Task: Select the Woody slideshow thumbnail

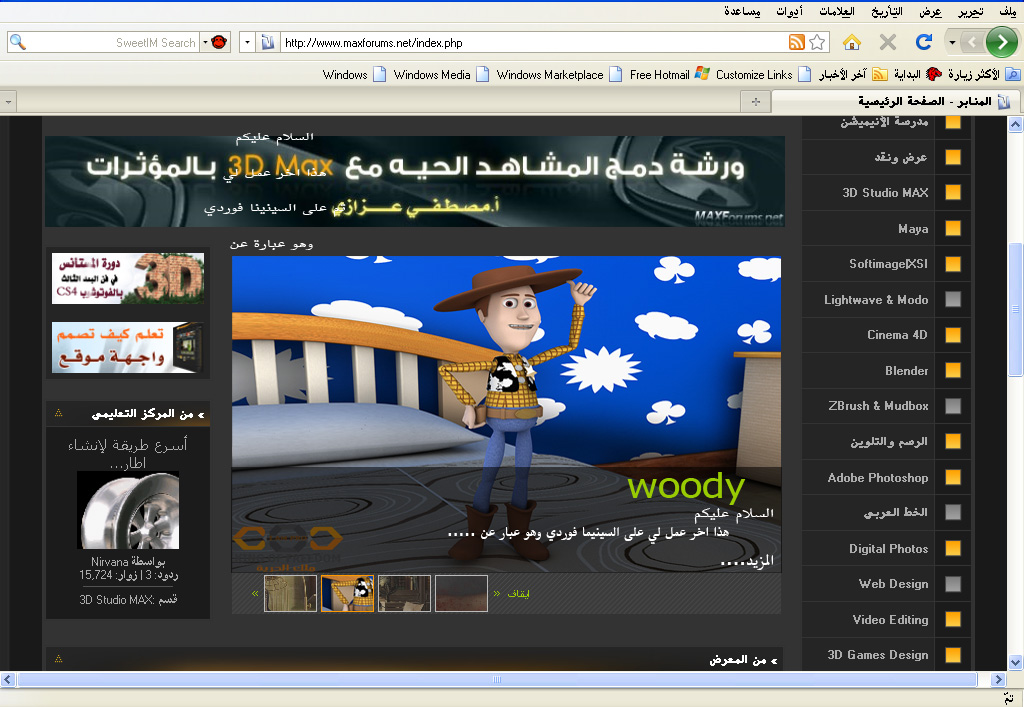Action: click(x=347, y=593)
